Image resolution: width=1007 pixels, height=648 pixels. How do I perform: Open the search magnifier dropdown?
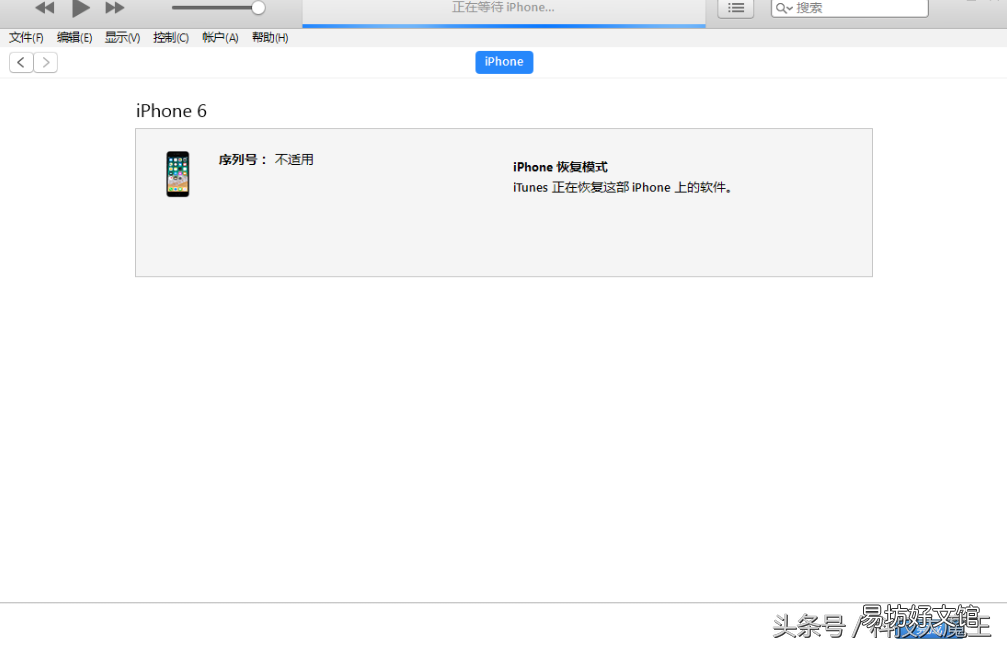[x=784, y=8]
